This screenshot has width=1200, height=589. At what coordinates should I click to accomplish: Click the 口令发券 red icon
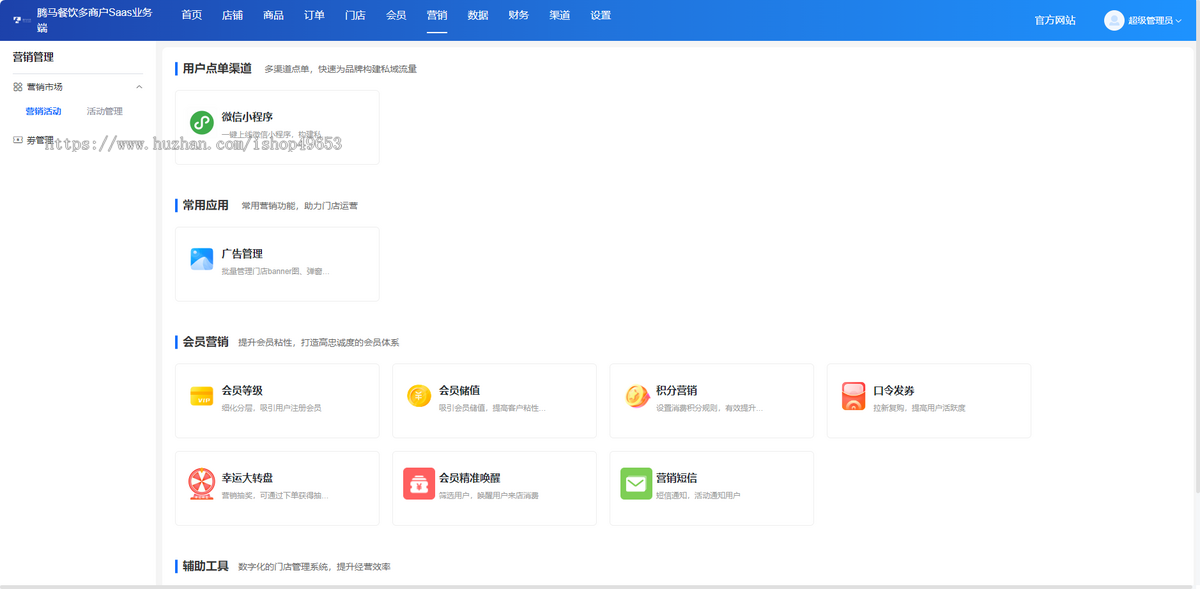tap(853, 396)
